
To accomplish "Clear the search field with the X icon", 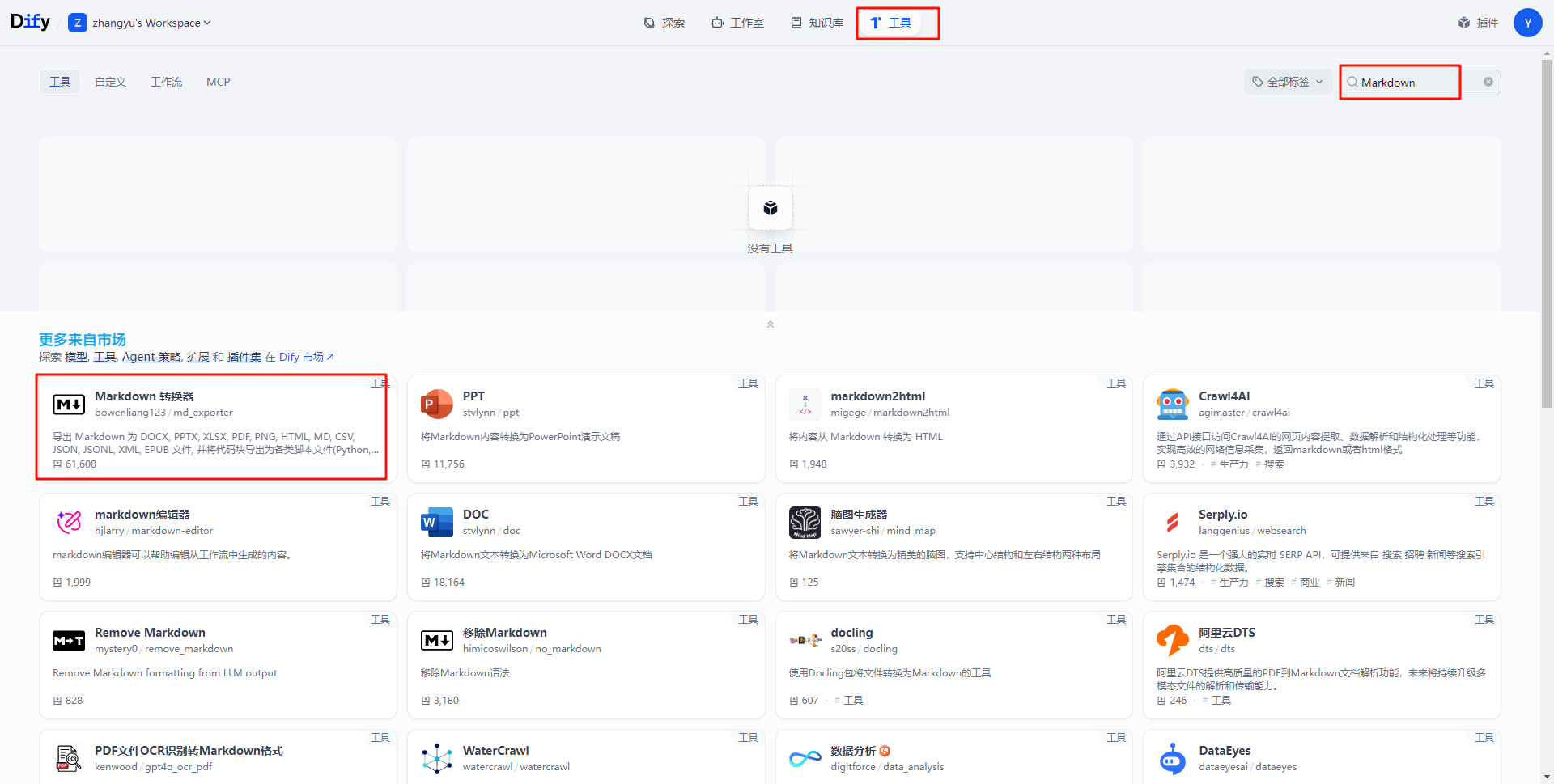I will pyautogui.click(x=1488, y=82).
